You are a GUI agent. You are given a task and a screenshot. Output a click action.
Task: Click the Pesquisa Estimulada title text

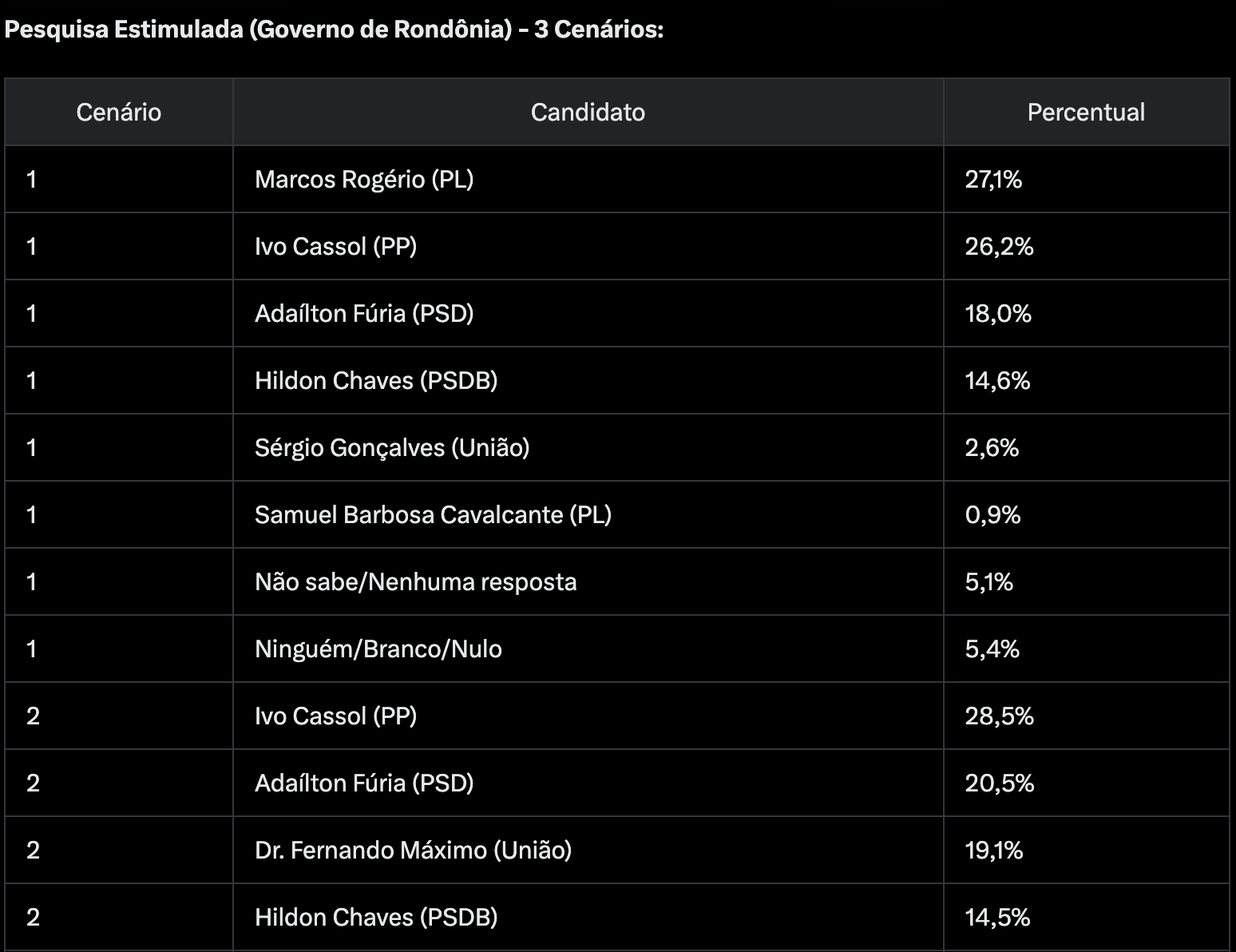(334, 30)
